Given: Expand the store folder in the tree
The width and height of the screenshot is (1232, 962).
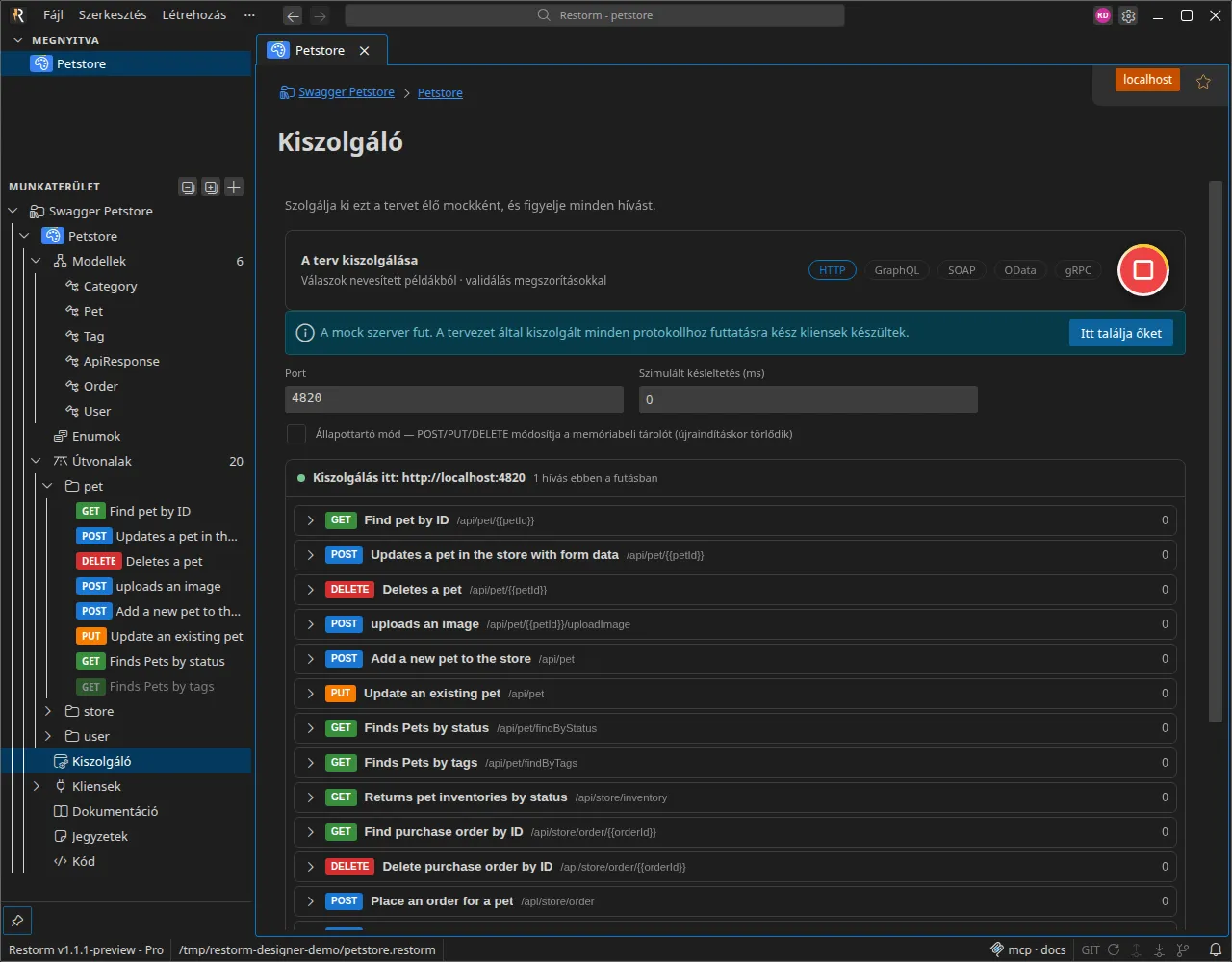Looking at the screenshot, I should 48,712.
